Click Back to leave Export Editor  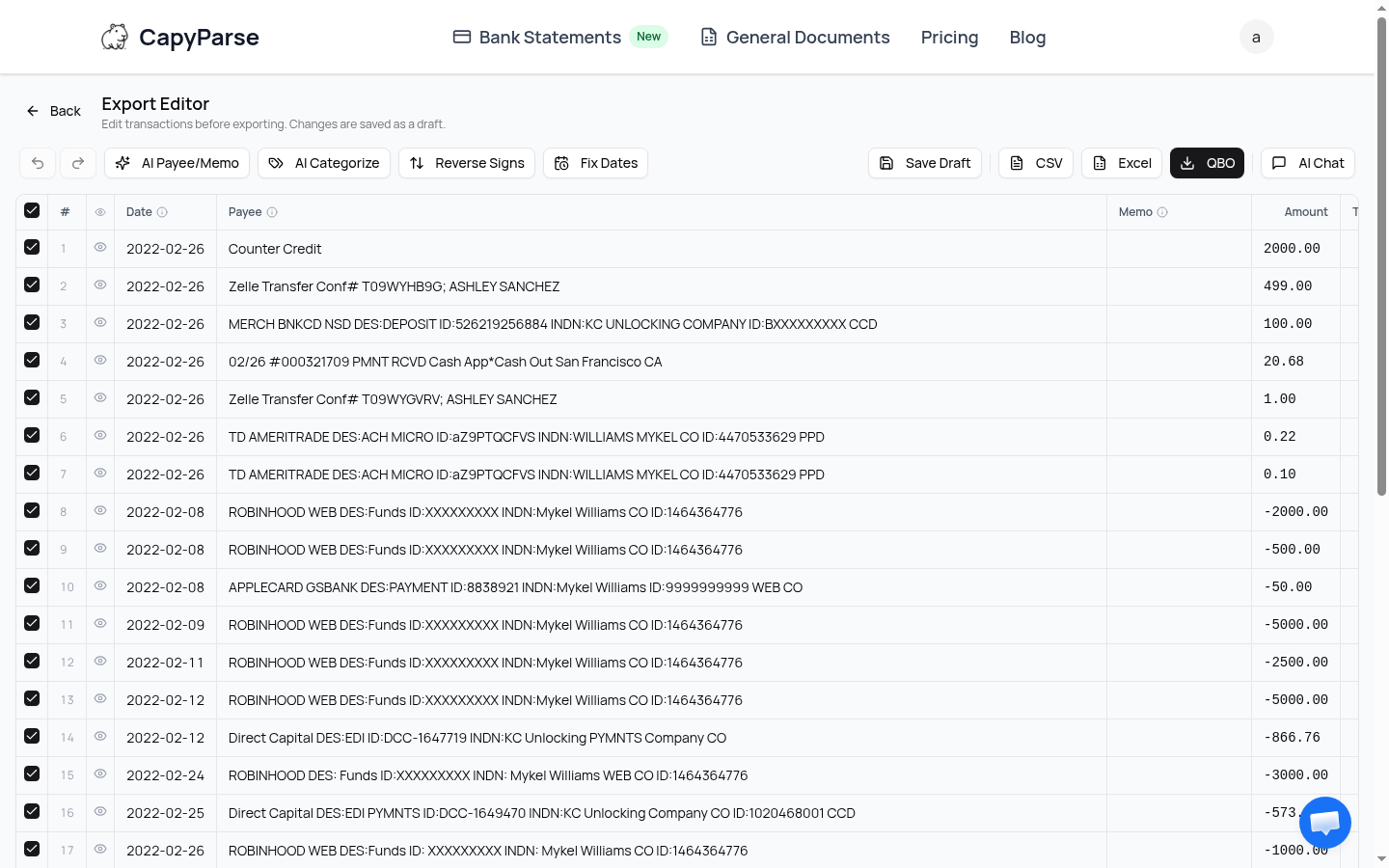pyautogui.click(x=53, y=111)
